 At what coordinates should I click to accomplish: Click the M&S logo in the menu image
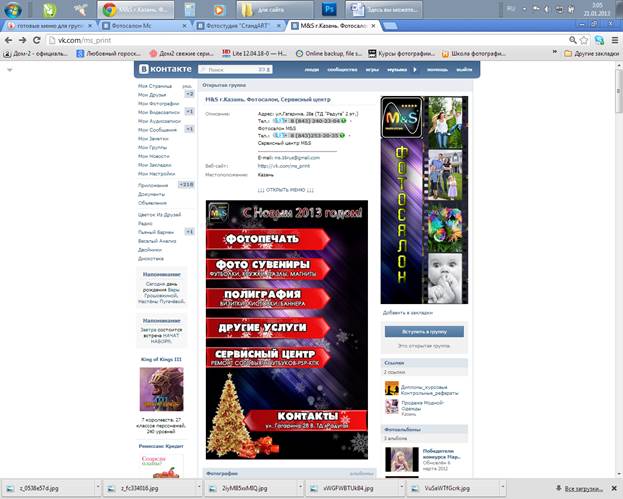click(219, 213)
